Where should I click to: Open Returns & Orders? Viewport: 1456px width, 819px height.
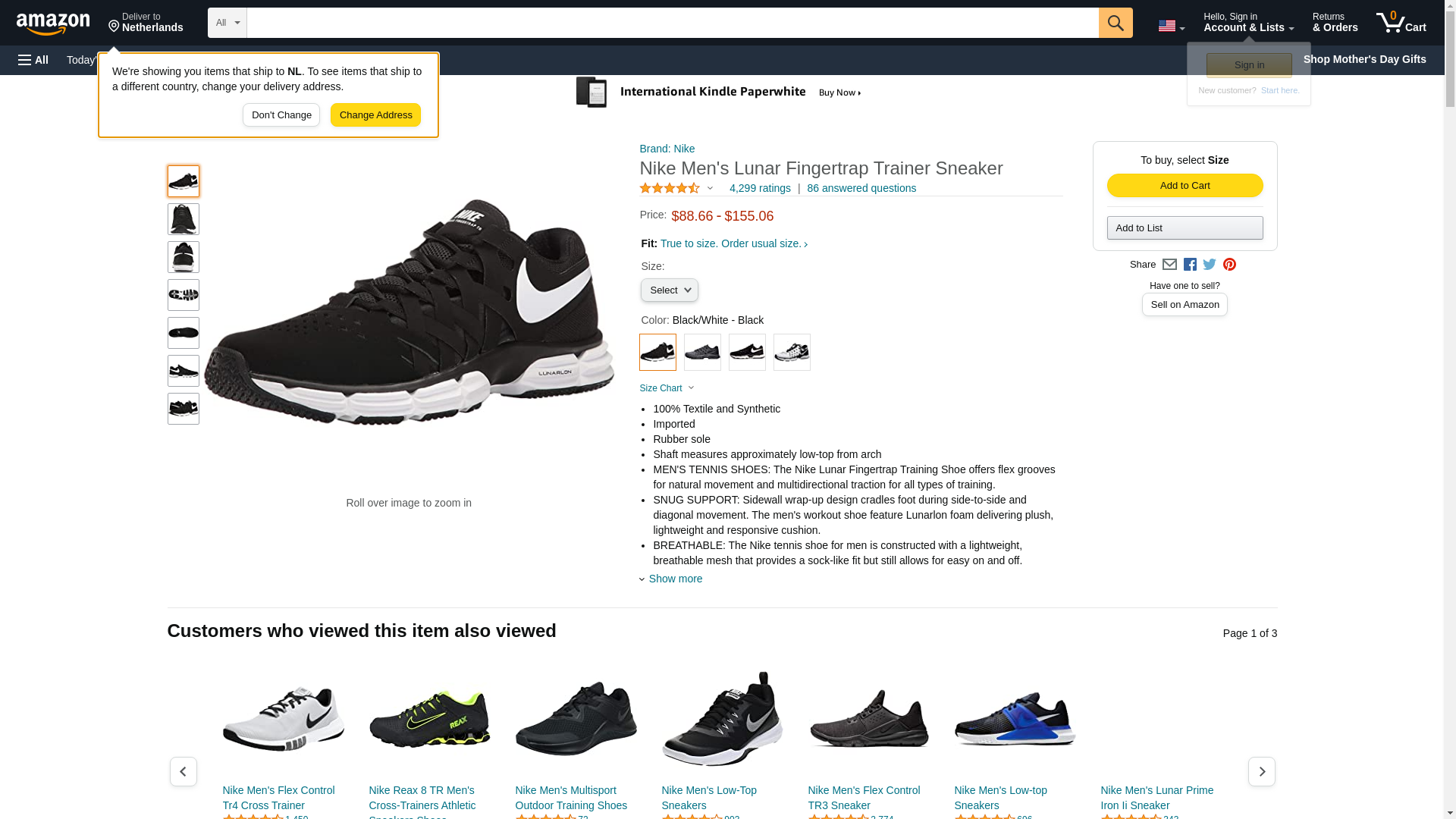tap(1335, 23)
